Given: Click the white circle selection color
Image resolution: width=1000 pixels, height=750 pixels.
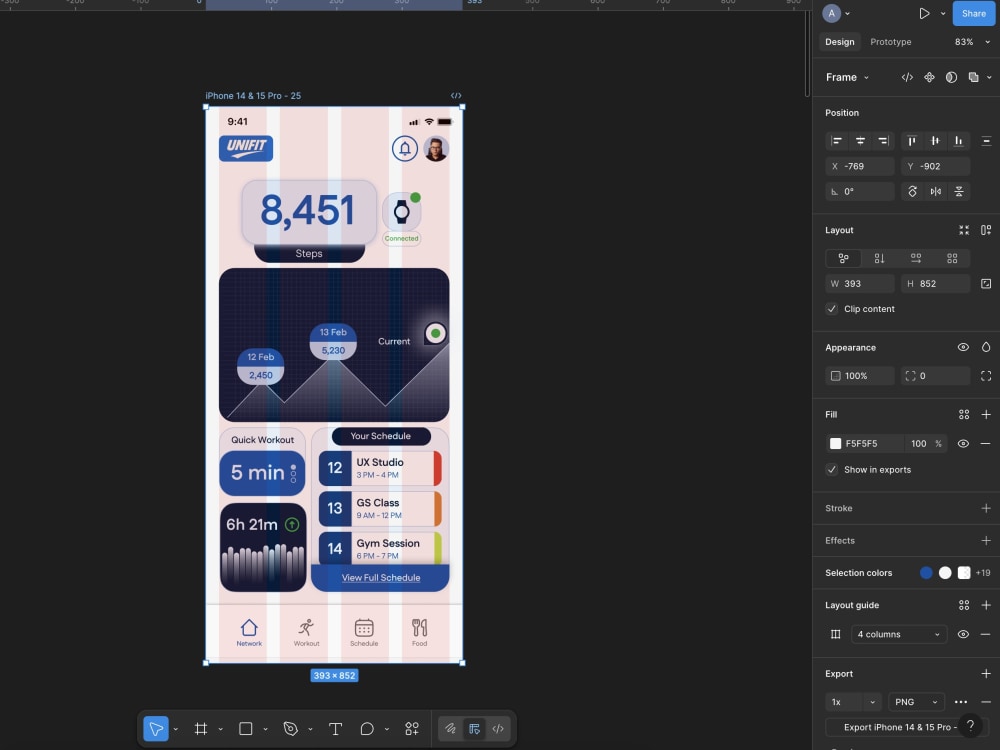Looking at the screenshot, I should tap(945, 573).
